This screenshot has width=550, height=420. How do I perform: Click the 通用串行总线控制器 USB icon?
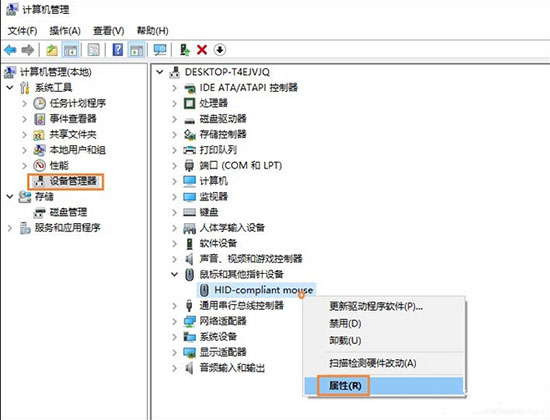coord(189,306)
